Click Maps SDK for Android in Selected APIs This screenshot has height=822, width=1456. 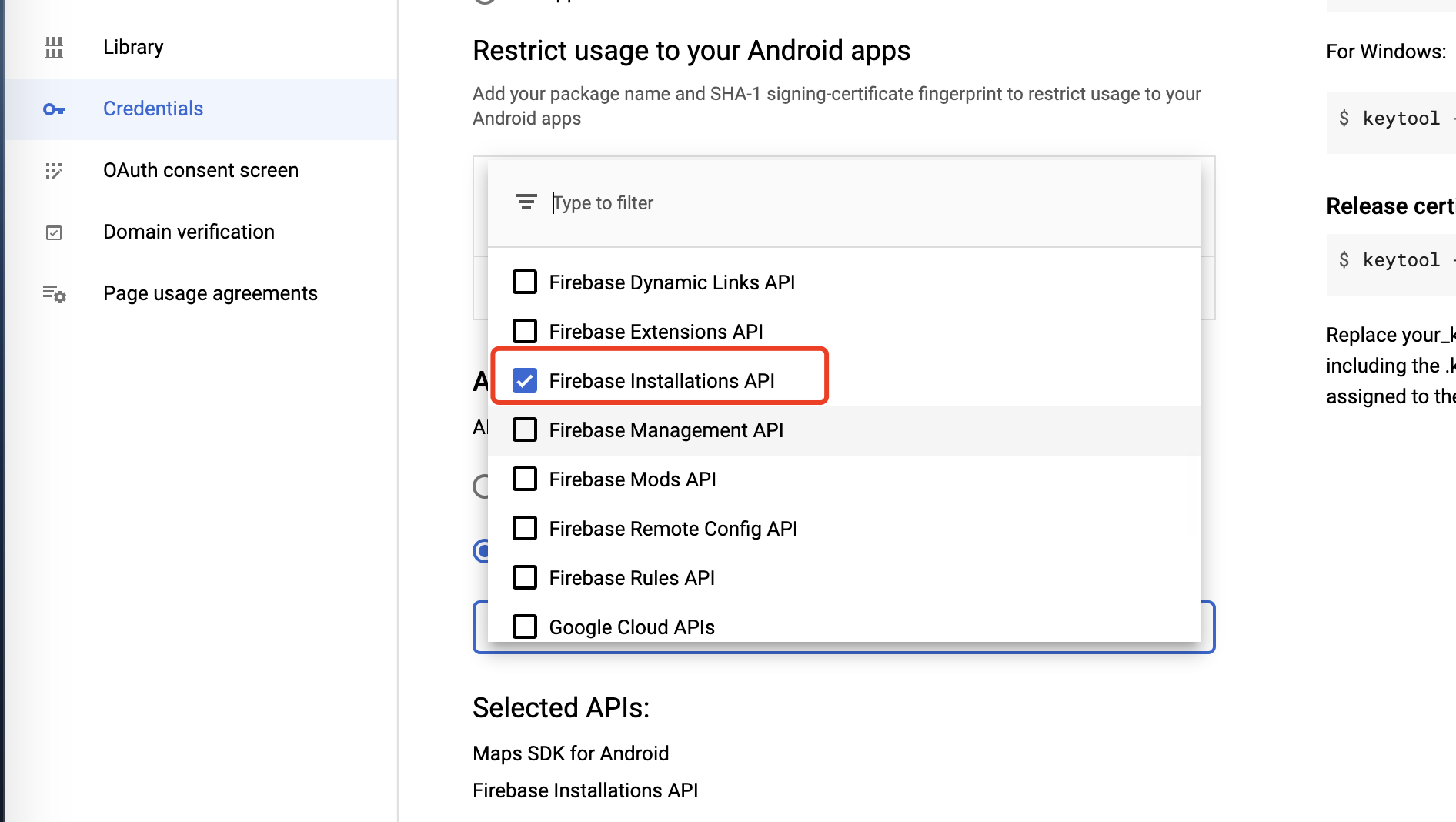(571, 753)
